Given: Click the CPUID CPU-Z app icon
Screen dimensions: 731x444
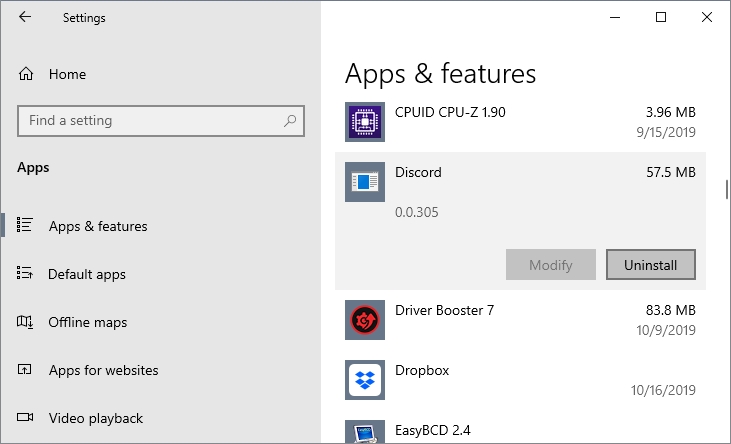Looking at the screenshot, I should [x=364, y=122].
